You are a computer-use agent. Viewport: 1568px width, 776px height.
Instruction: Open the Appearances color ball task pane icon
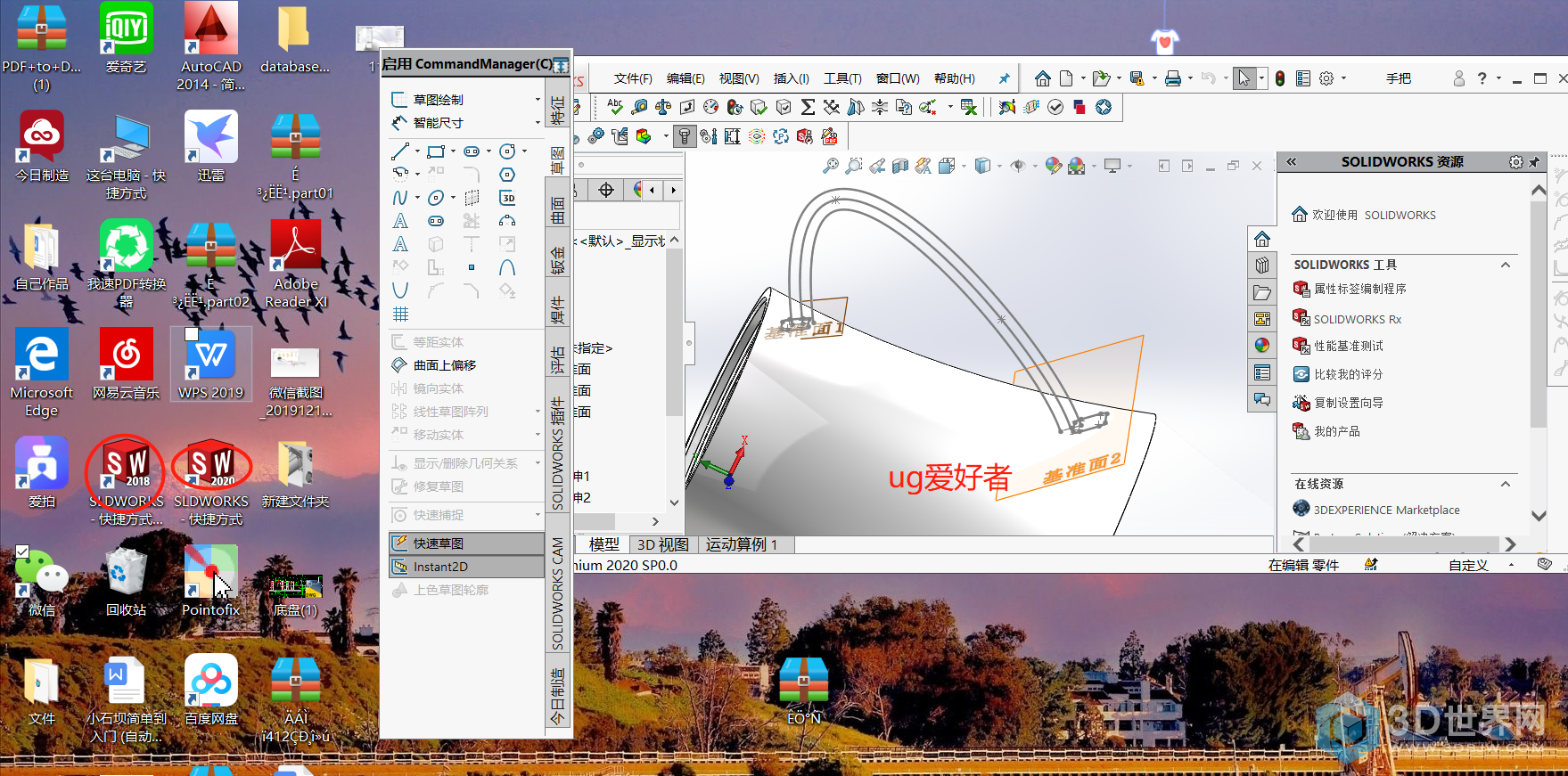[1261, 346]
